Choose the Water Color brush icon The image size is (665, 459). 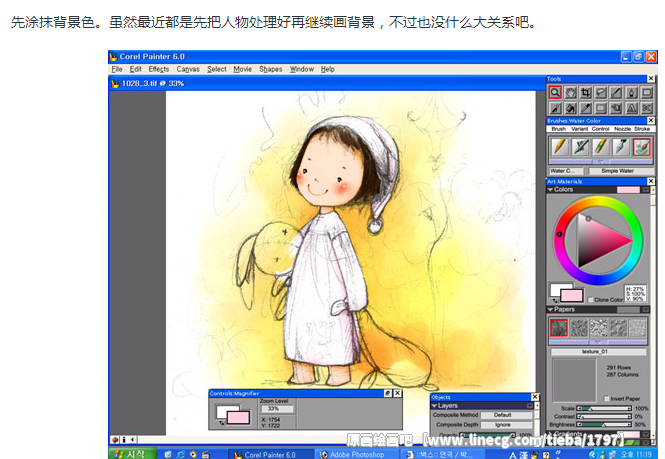(x=642, y=147)
